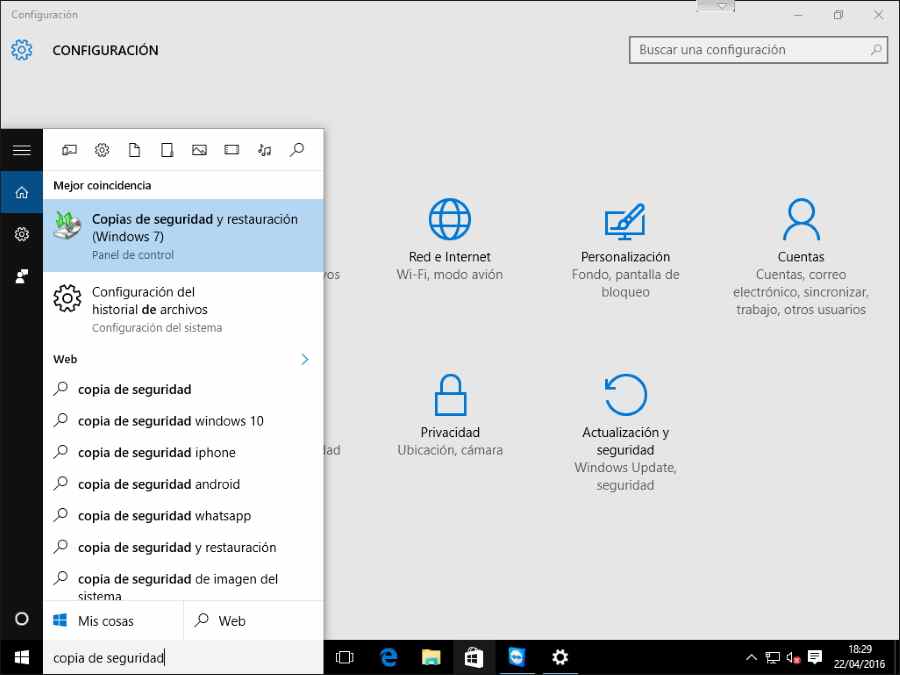The image size is (900, 675).
Task: Filter search results by photos
Action: [x=199, y=150]
